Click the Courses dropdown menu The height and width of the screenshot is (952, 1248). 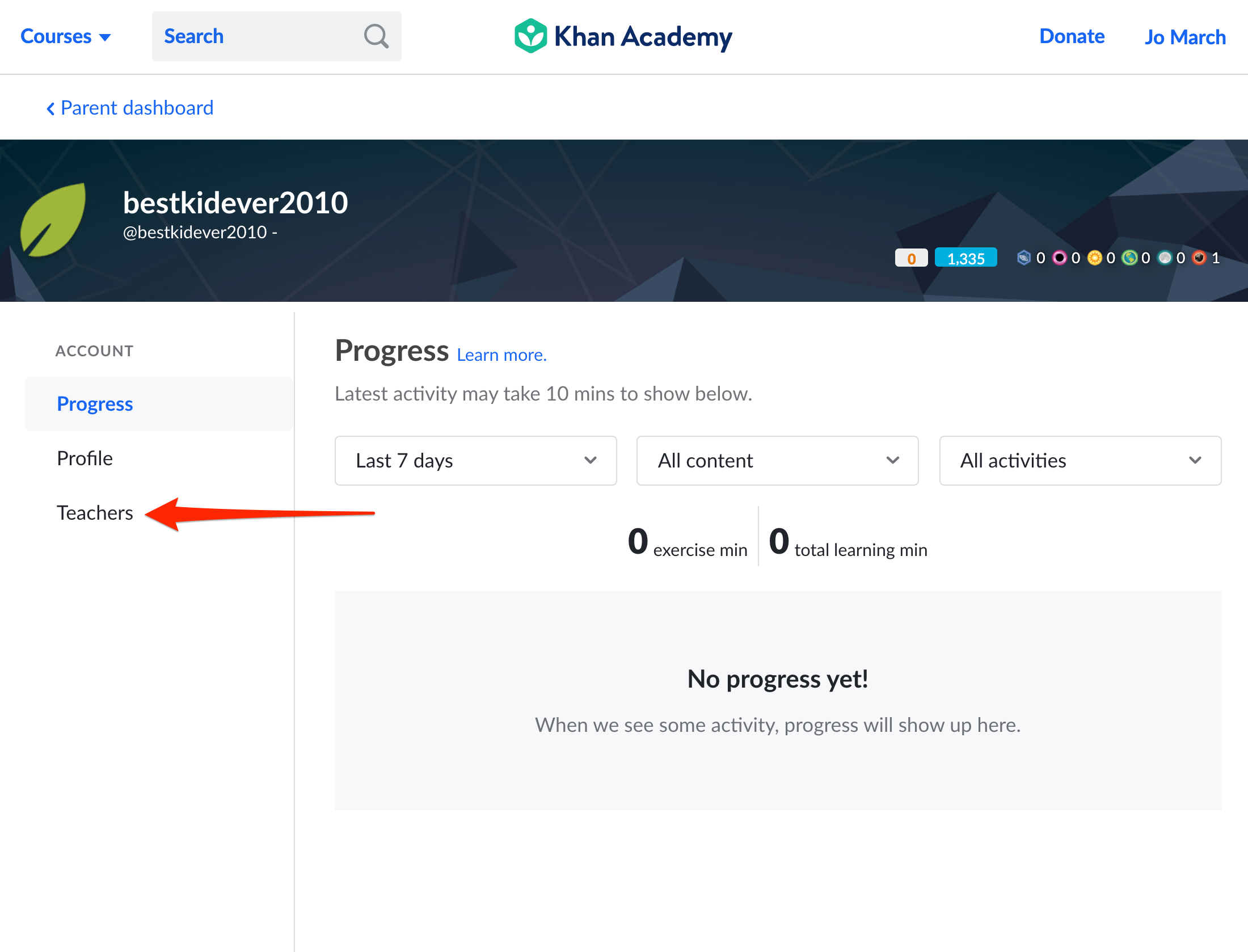tap(66, 36)
